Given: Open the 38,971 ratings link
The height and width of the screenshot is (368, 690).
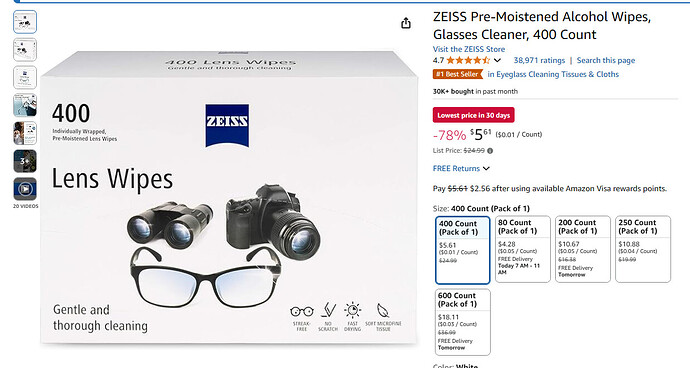Looking at the screenshot, I should (x=539, y=60).
